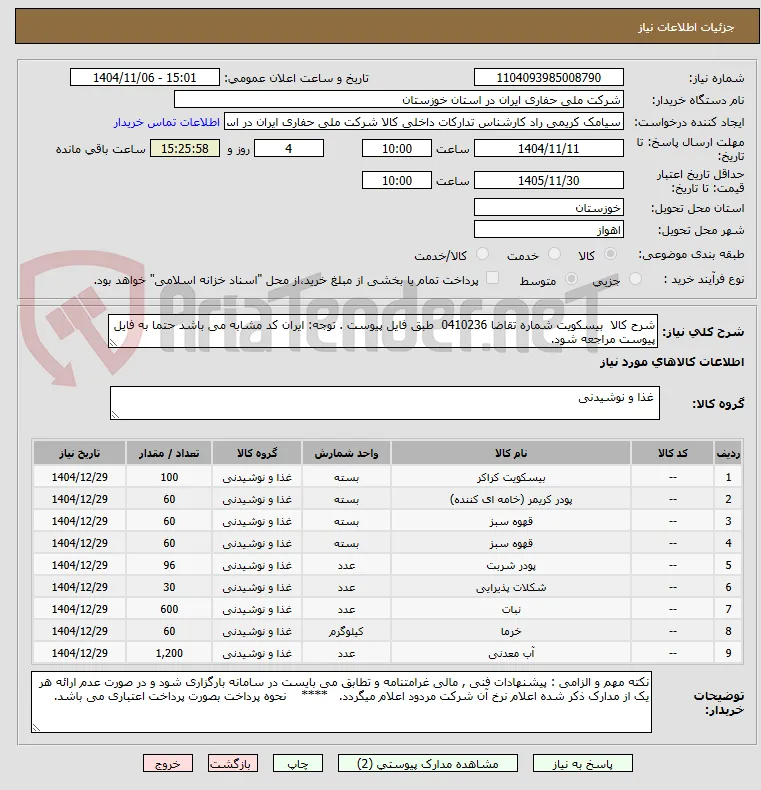Click the quantity 1,200 cell
Viewport: 761px width, 790px height.
(169, 653)
